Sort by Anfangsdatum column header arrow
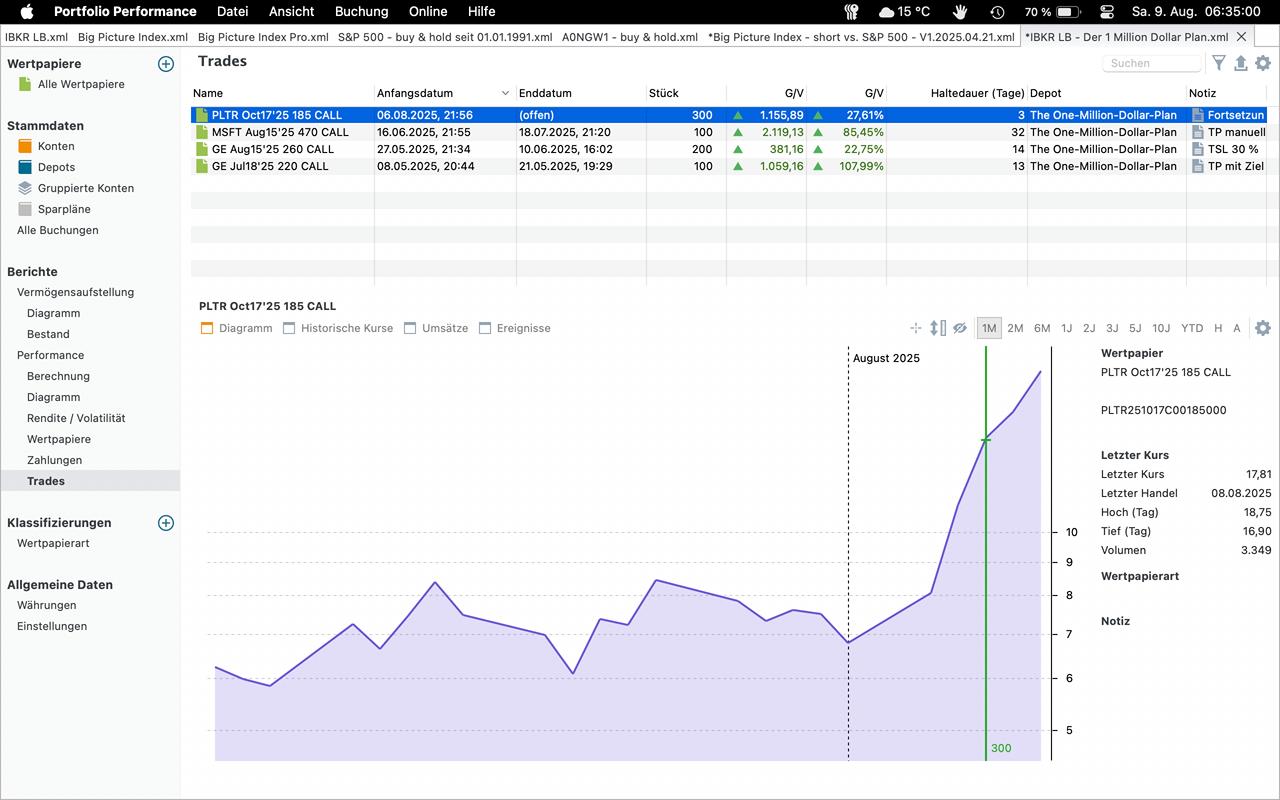1280x800 pixels. 505,93
